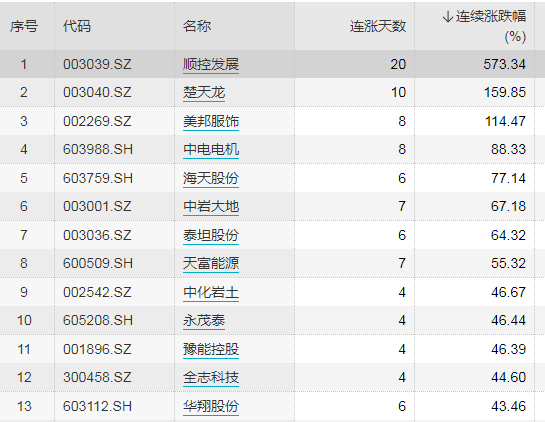Select code cell 003001.SZ
Screen dimensions: 545x422
click(x=97, y=206)
